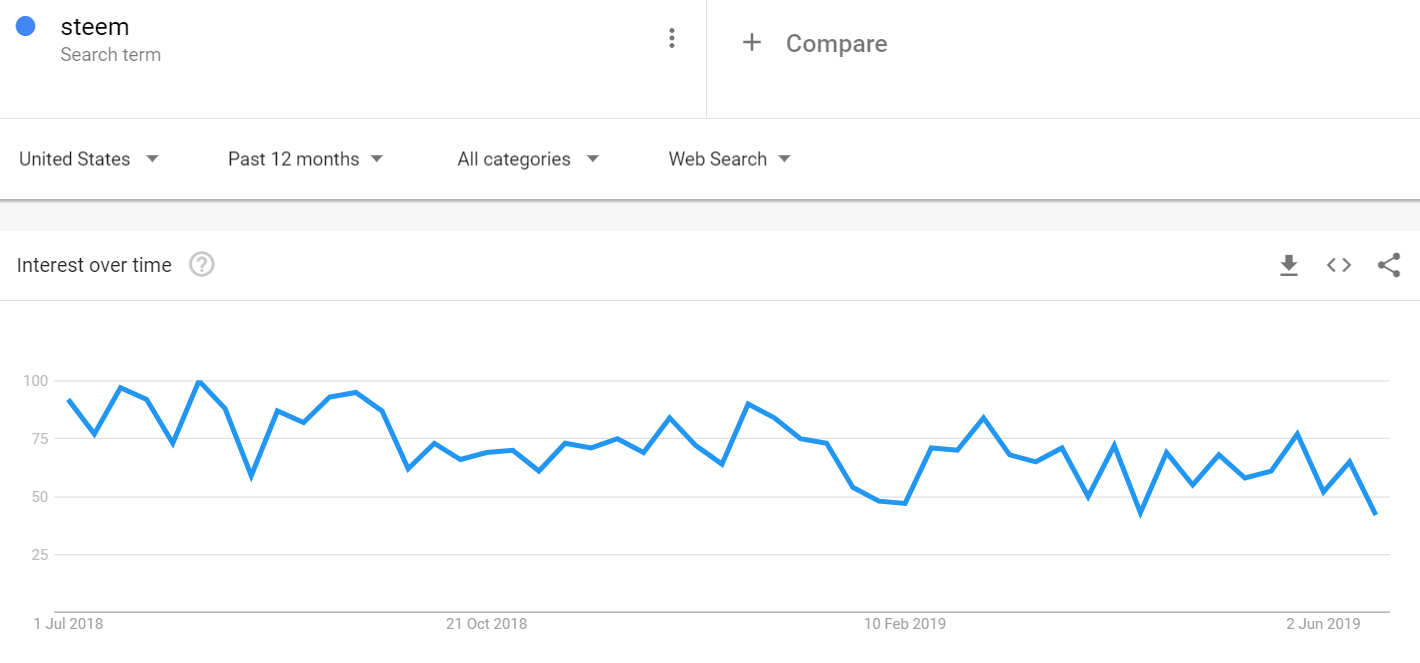Click the chart peak at value 100
Image resolution: width=1420 pixels, height=663 pixels.
[x=200, y=381]
